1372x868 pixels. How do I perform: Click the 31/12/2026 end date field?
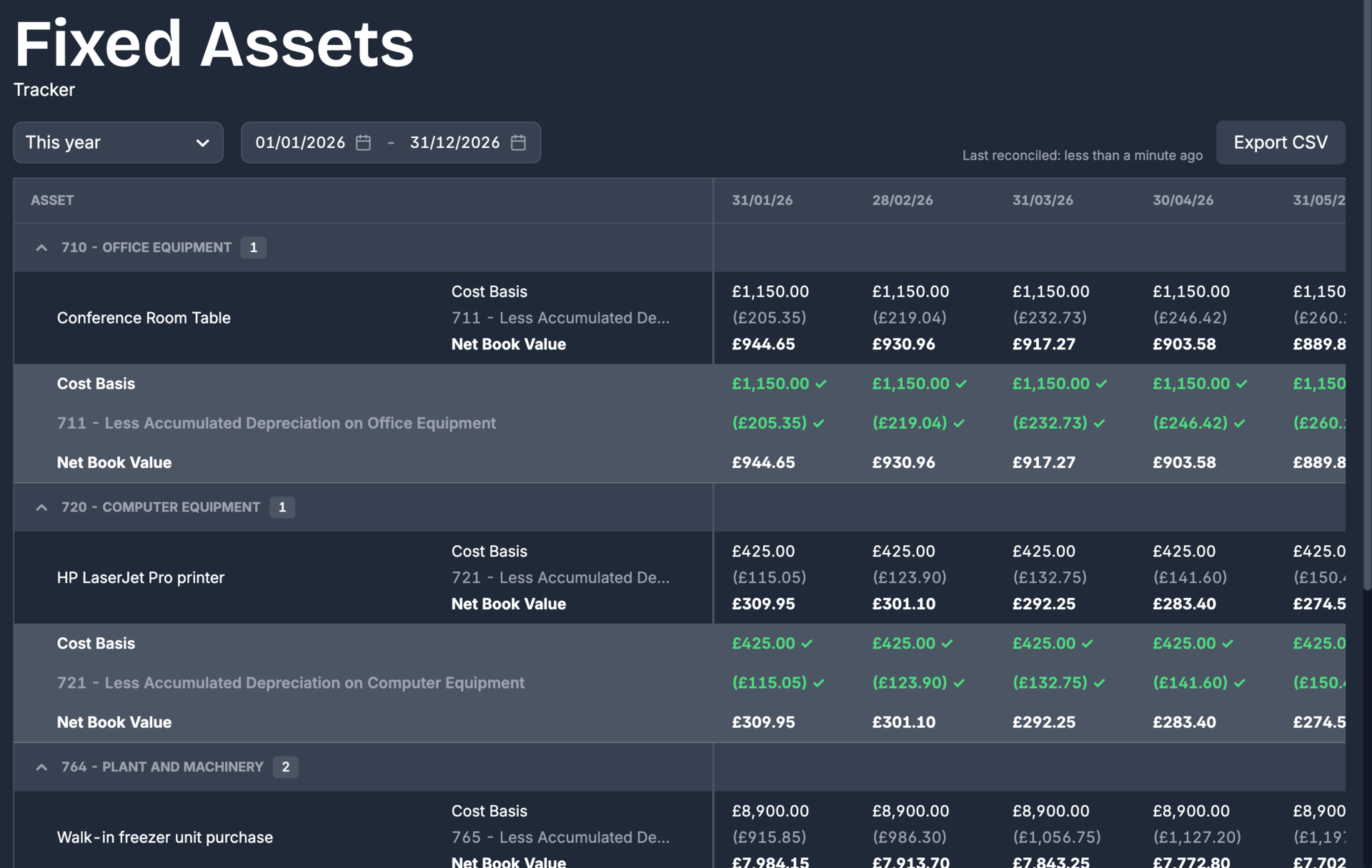point(454,142)
